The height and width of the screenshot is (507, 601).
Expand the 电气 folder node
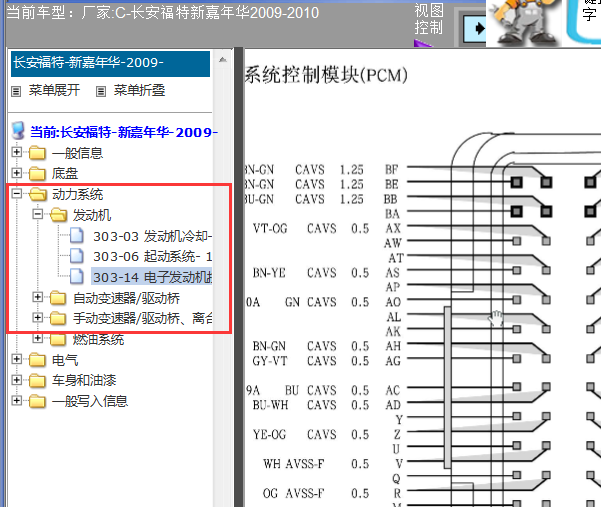16,359
